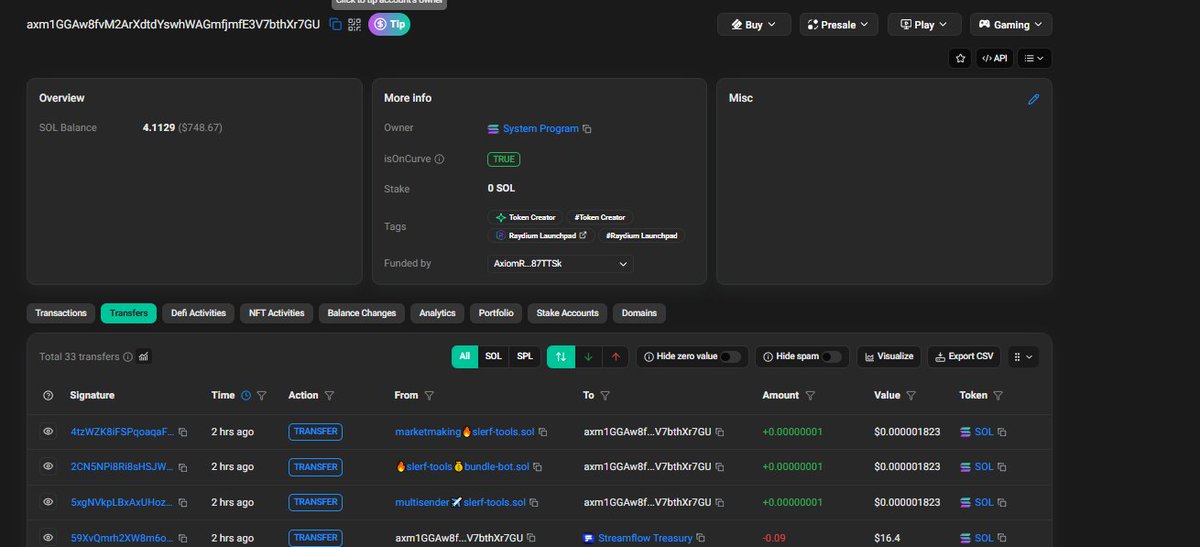Filter by the Amount column
Screen dimensions: 1200x547
tap(811, 396)
